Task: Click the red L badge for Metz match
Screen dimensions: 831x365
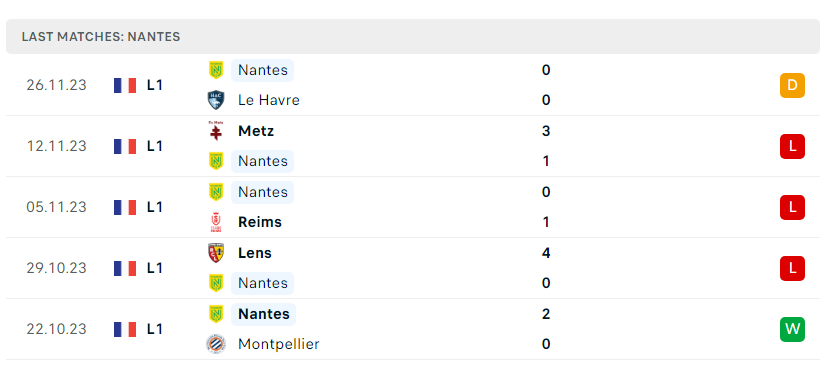Action: tap(792, 146)
